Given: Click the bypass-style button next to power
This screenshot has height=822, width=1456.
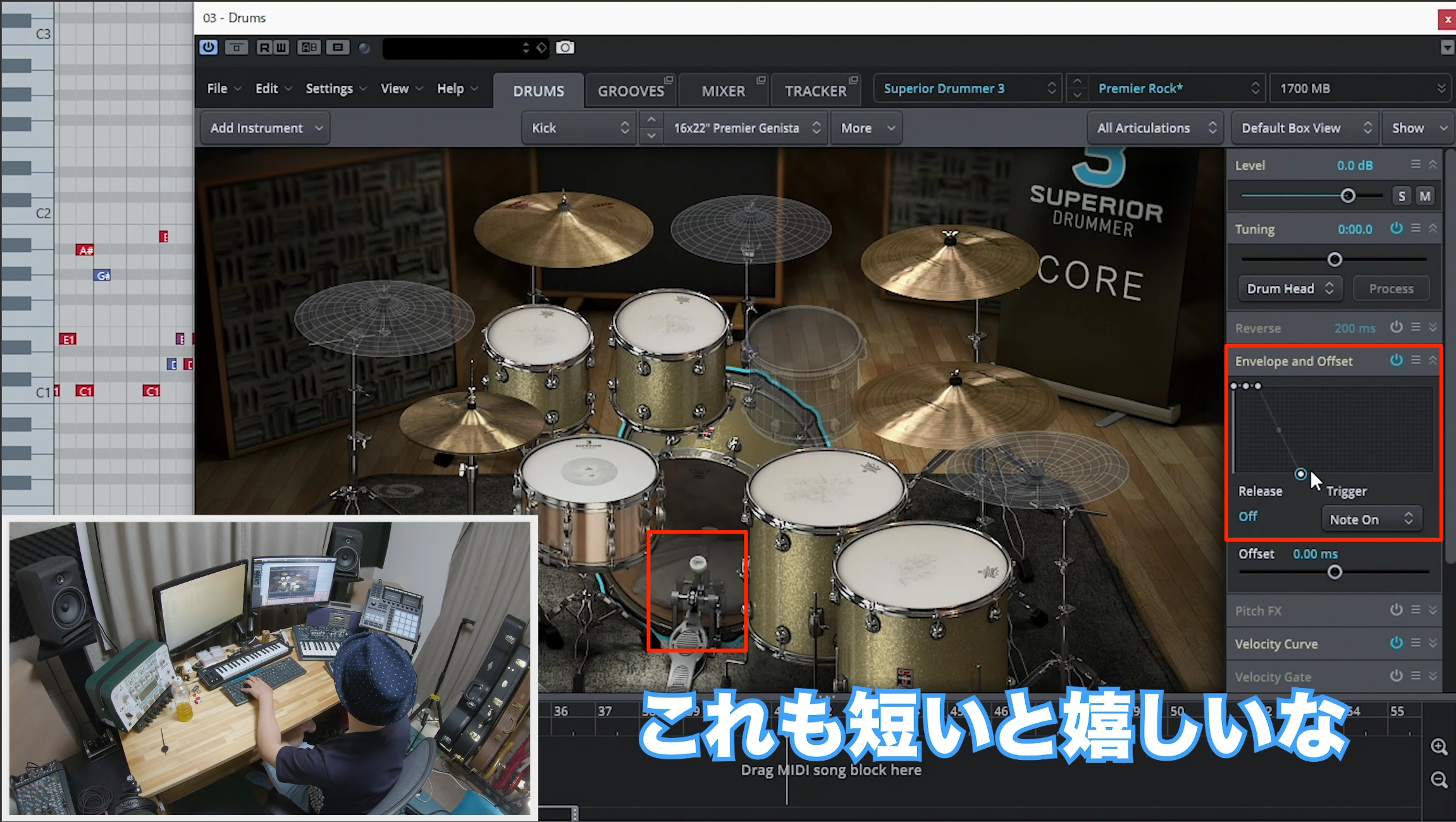Looking at the screenshot, I should tap(236, 47).
